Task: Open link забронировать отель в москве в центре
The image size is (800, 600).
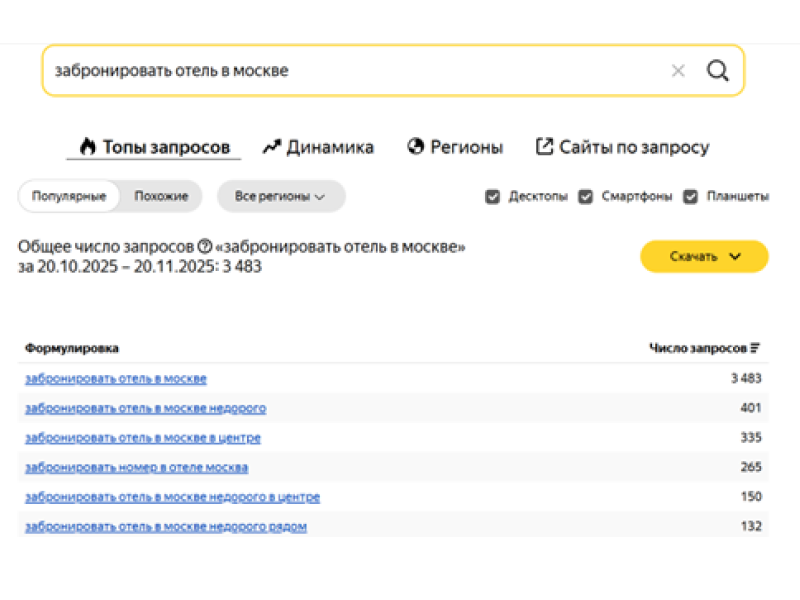Action: 142,438
